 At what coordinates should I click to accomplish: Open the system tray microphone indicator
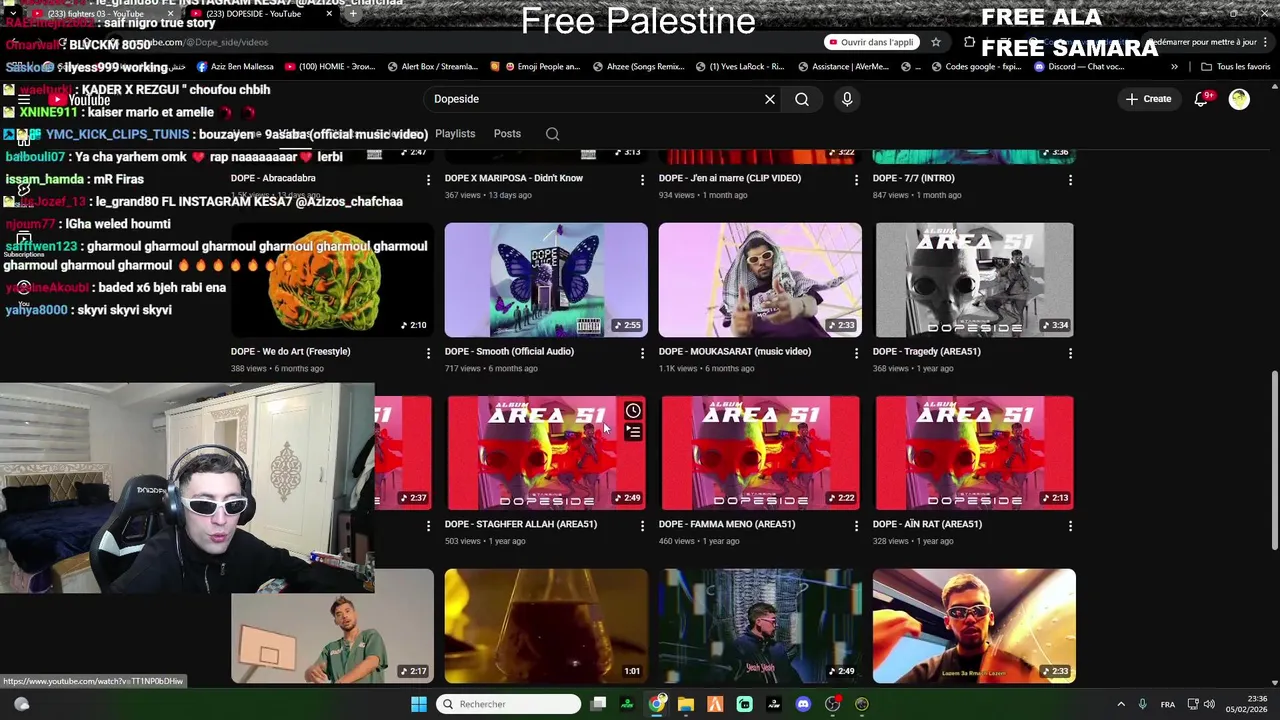(x=1143, y=704)
